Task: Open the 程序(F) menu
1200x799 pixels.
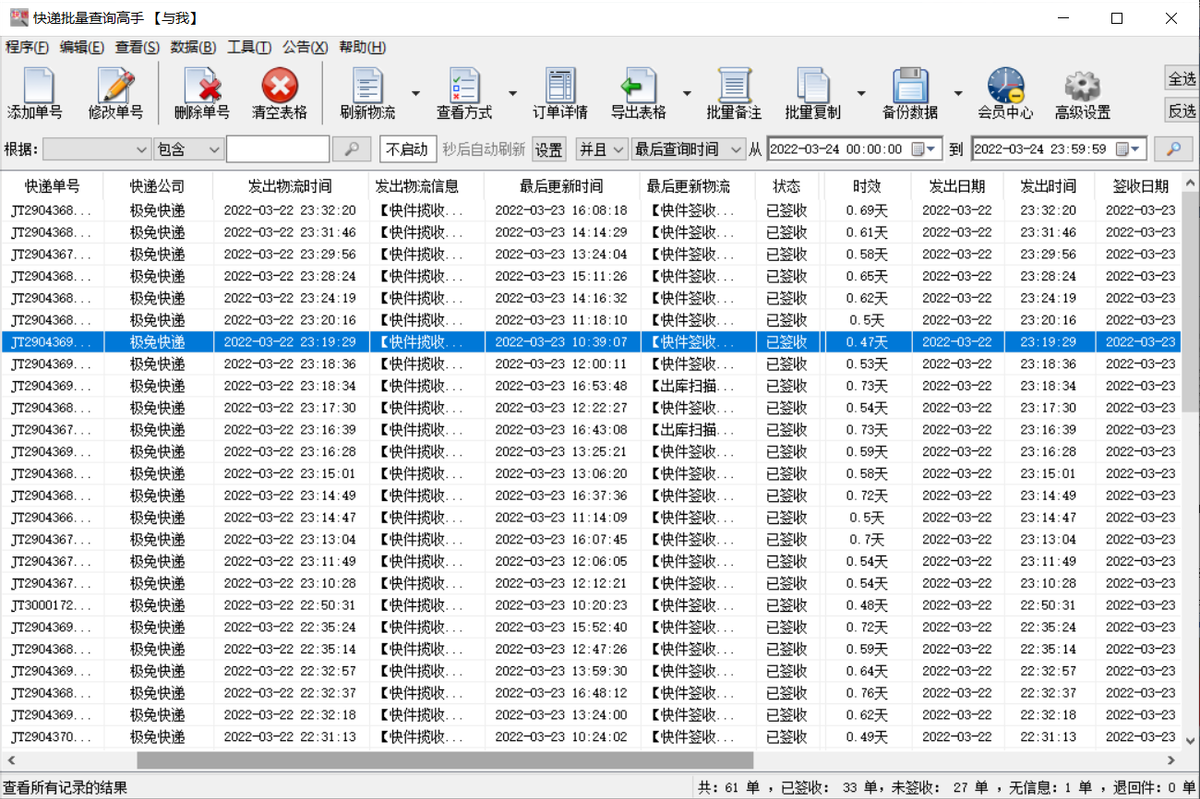Action: (27, 47)
